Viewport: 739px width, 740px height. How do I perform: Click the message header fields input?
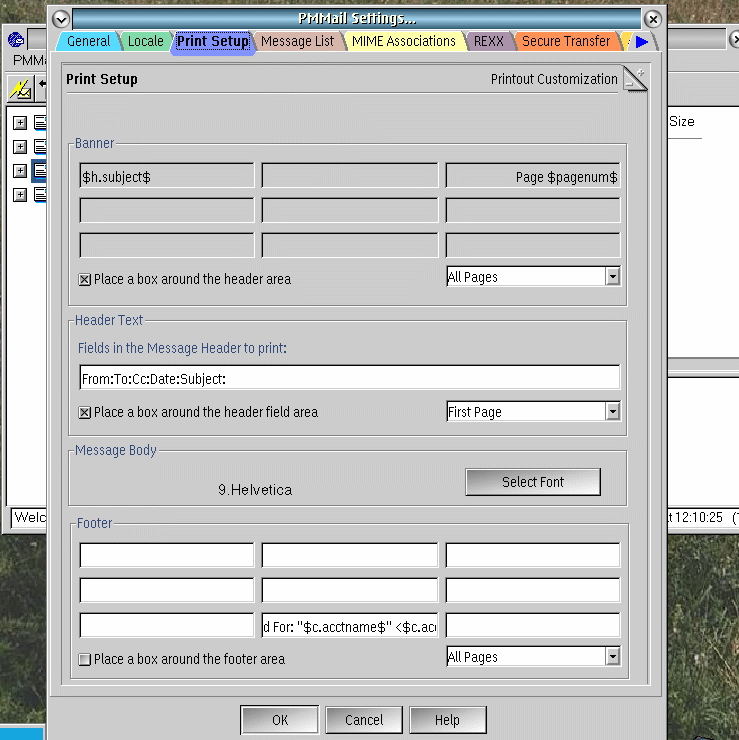click(350, 377)
